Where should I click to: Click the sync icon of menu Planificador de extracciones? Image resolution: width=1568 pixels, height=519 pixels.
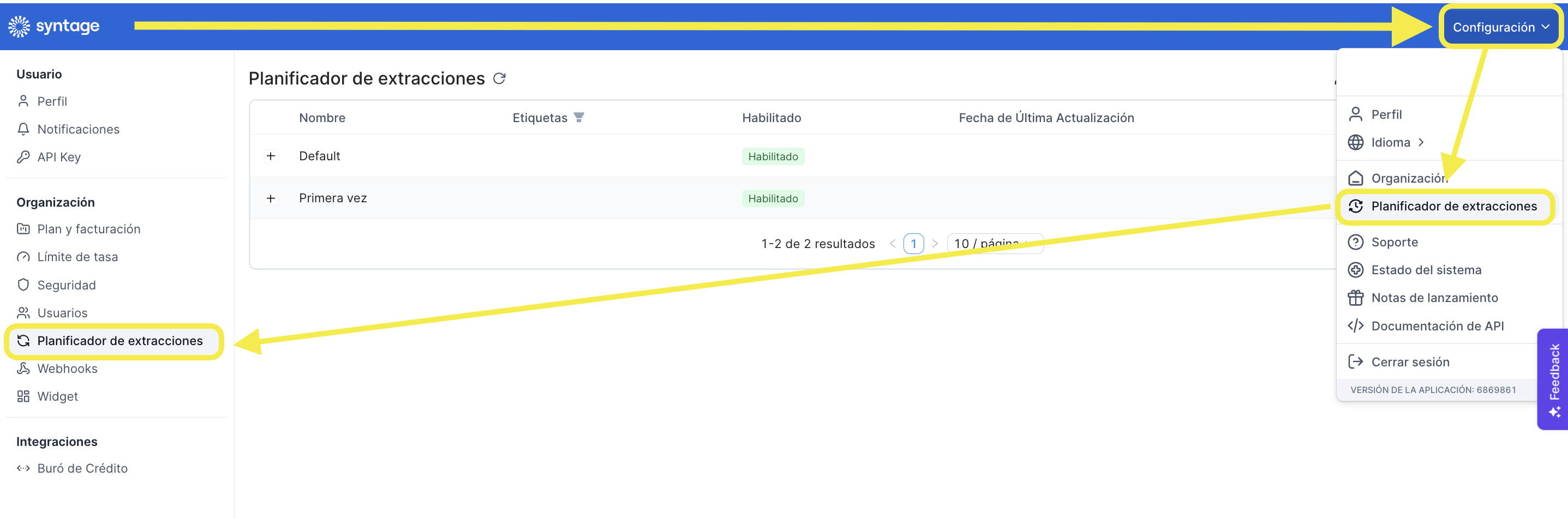[x=1356, y=206]
